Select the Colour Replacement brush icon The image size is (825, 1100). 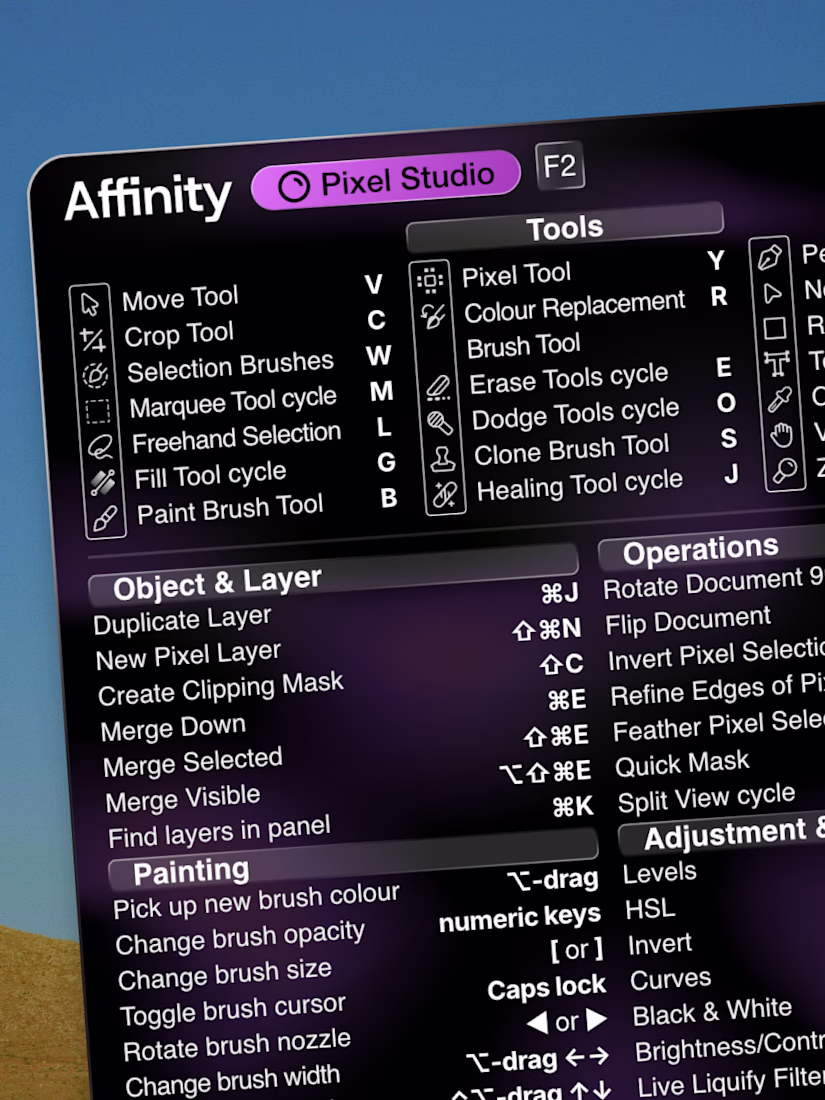(x=433, y=316)
